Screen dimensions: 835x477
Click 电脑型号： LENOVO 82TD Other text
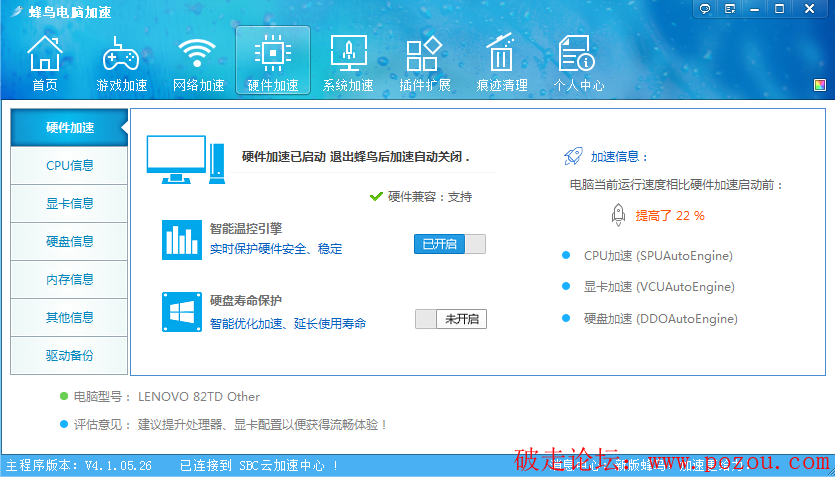pos(167,397)
